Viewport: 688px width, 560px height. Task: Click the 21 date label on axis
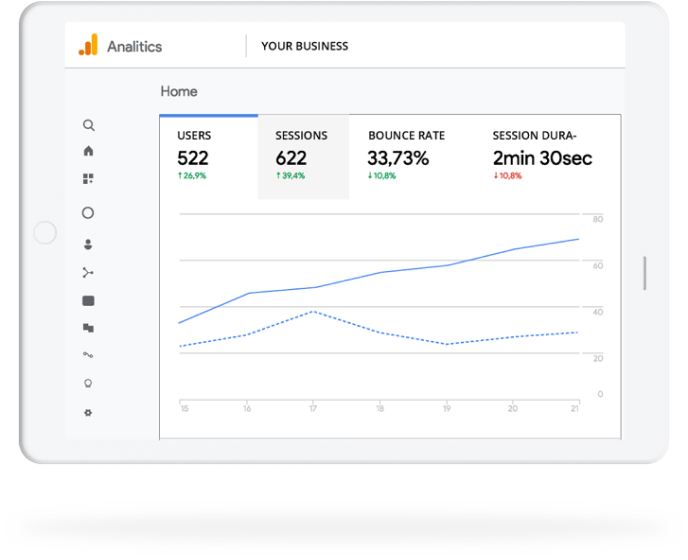[x=574, y=409]
